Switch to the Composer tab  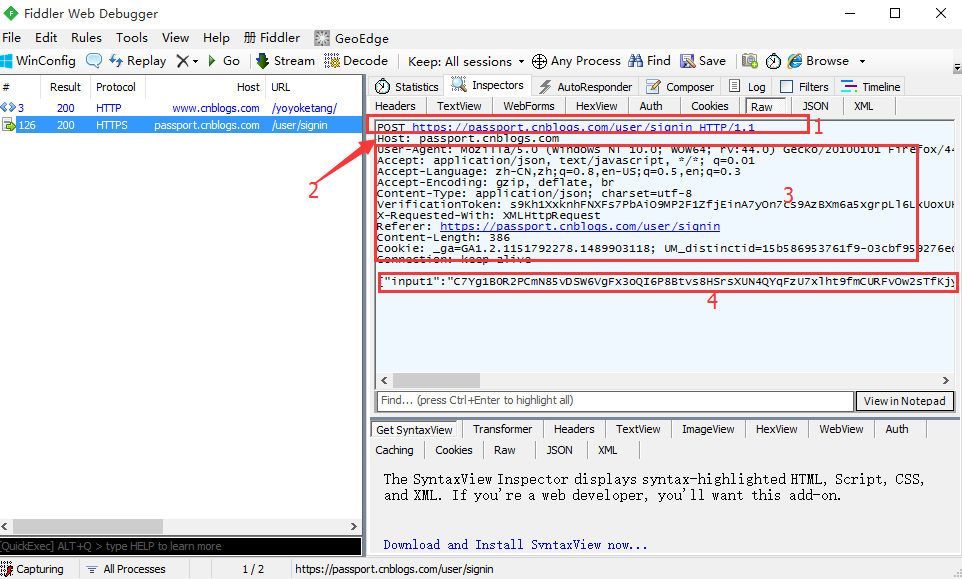click(x=680, y=86)
